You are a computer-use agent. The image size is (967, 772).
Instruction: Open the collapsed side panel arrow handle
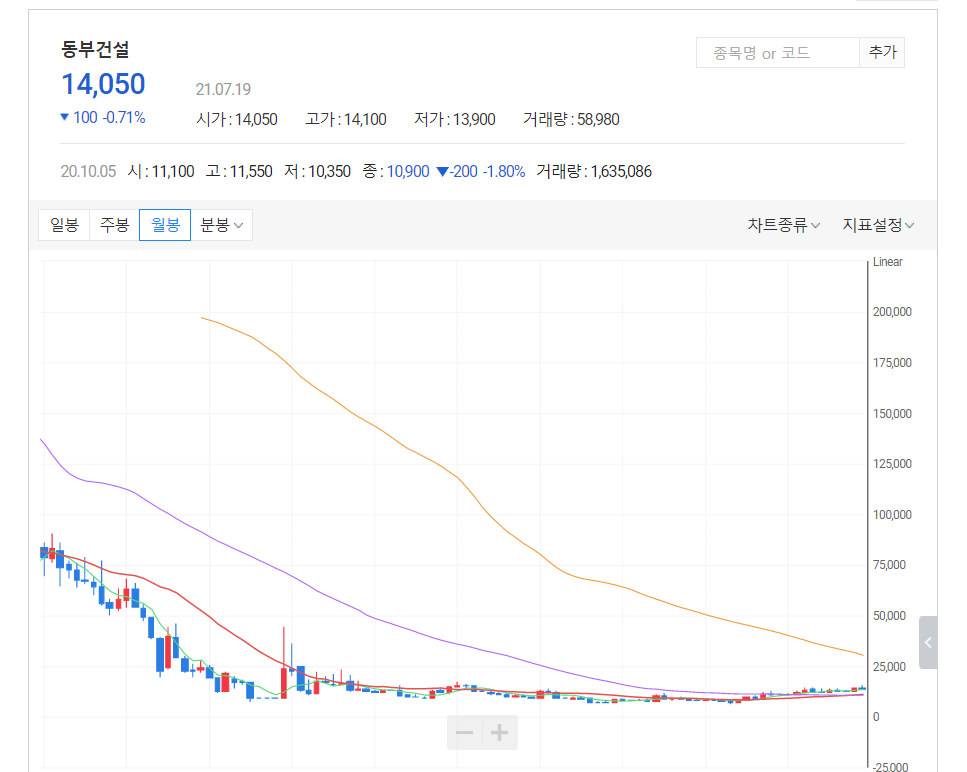(928, 643)
